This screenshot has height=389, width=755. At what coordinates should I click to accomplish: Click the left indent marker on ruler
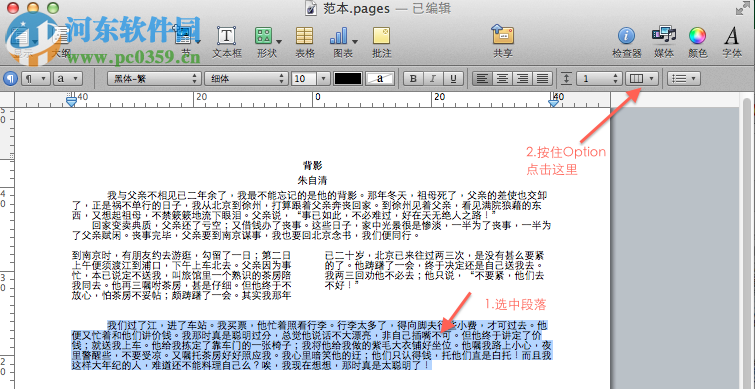71,101
